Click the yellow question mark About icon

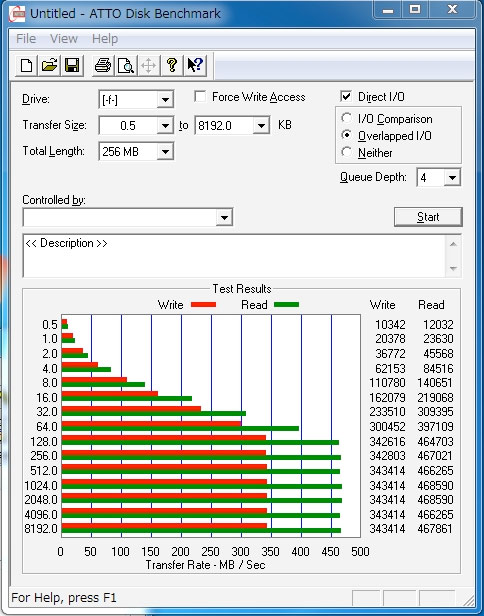(172, 65)
